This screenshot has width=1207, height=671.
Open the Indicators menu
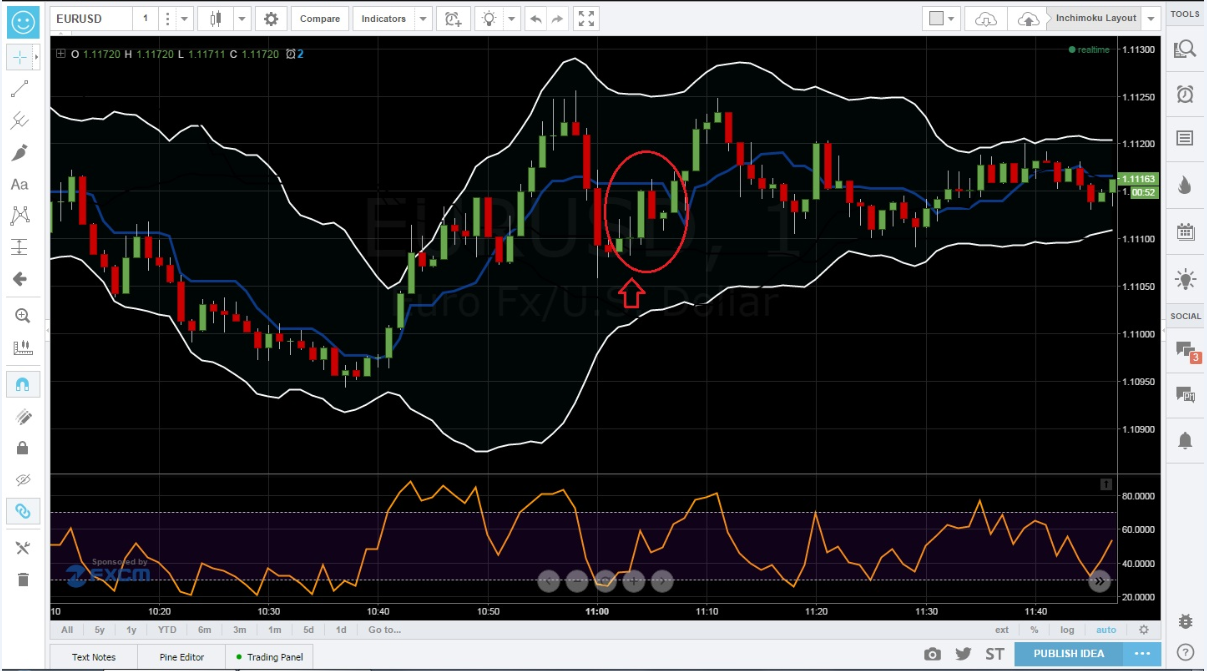point(384,19)
